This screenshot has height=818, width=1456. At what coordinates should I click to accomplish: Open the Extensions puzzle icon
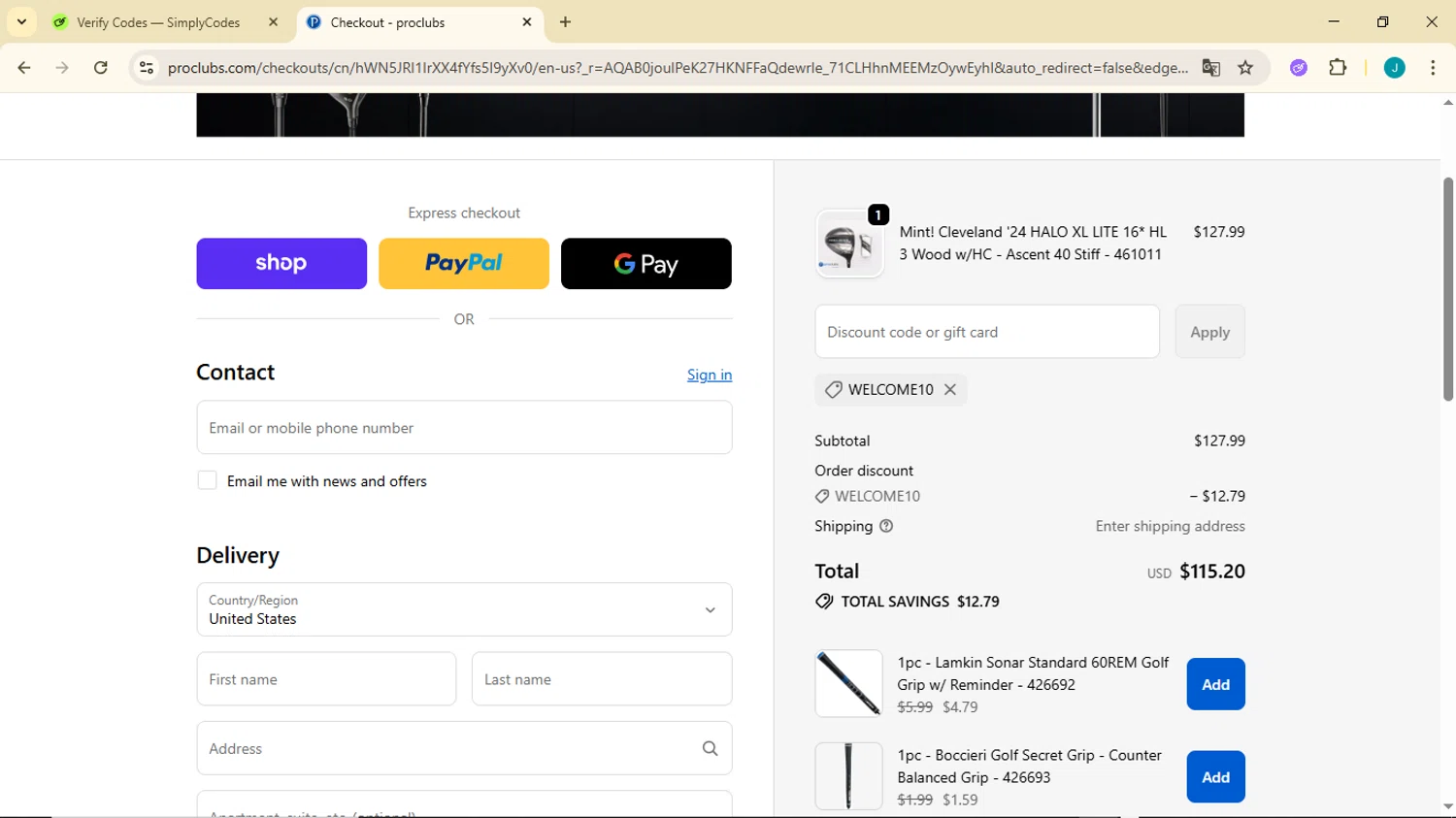pyautogui.click(x=1338, y=68)
